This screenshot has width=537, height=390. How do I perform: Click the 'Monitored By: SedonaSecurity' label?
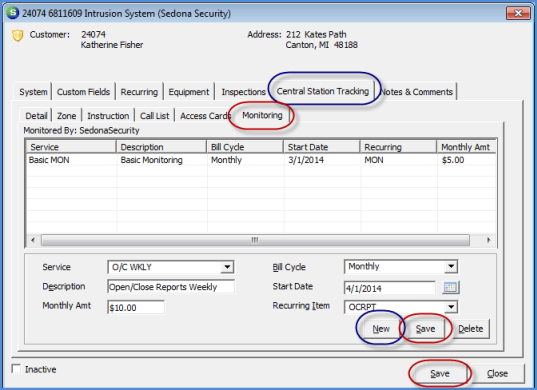81,130
